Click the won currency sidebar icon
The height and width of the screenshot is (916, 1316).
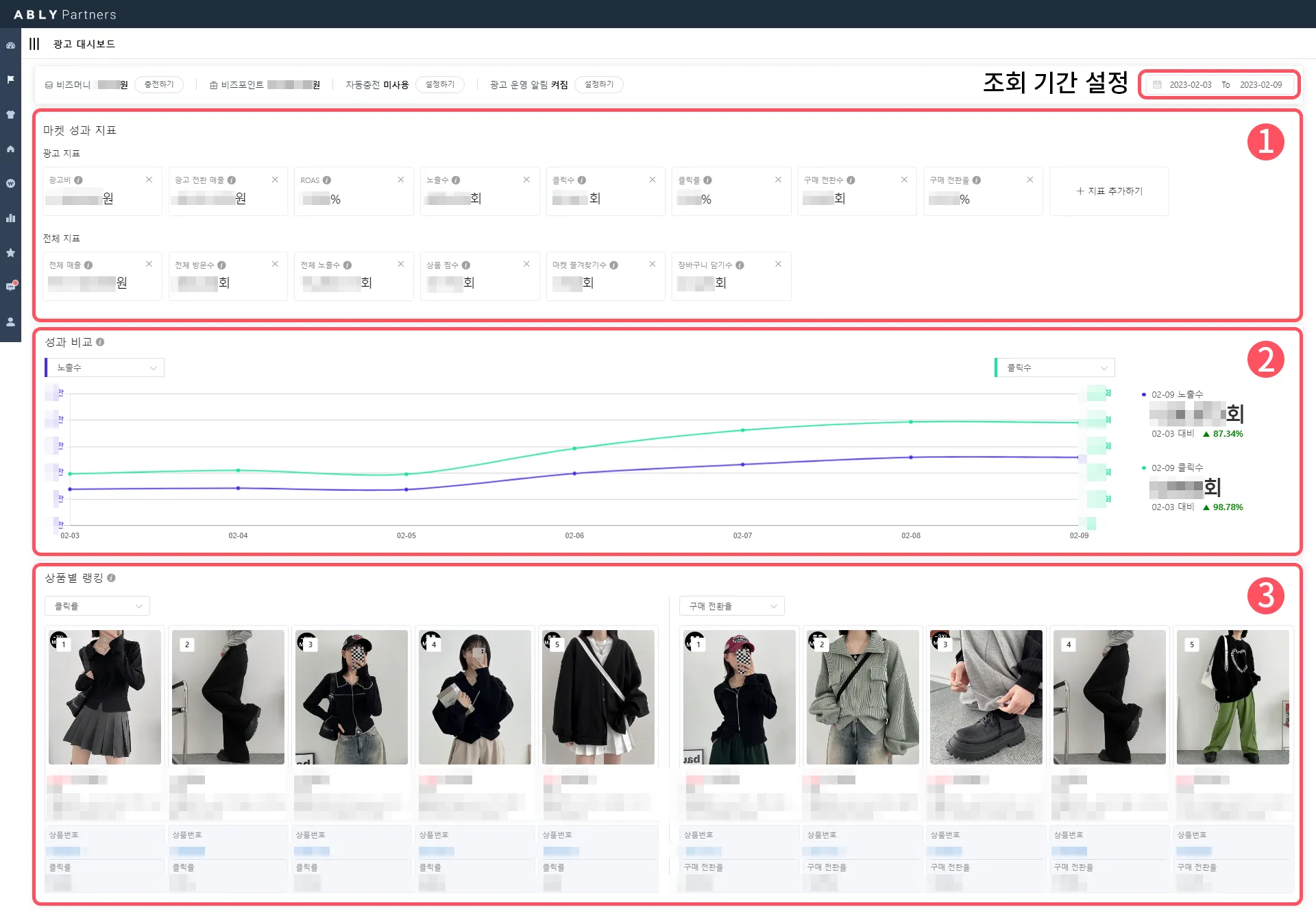(x=10, y=184)
